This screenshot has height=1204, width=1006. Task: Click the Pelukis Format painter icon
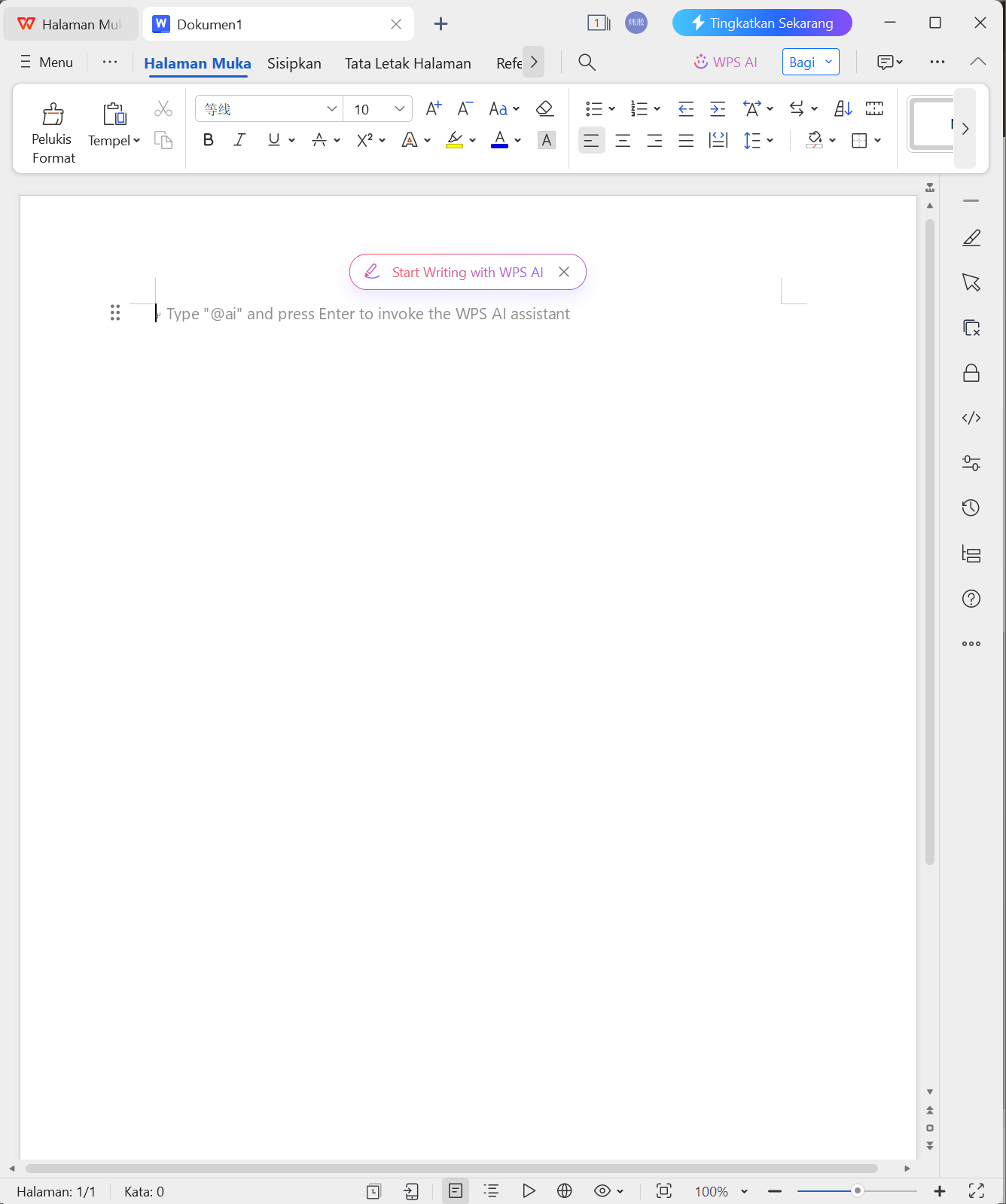click(53, 114)
